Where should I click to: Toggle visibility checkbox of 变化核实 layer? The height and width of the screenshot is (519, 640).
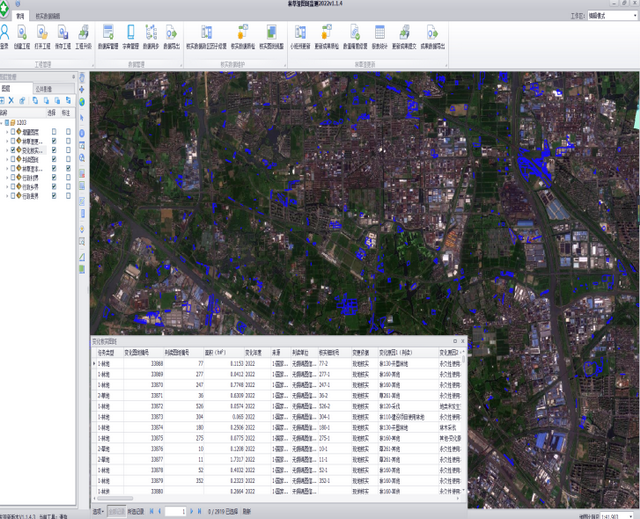point(13,150)
